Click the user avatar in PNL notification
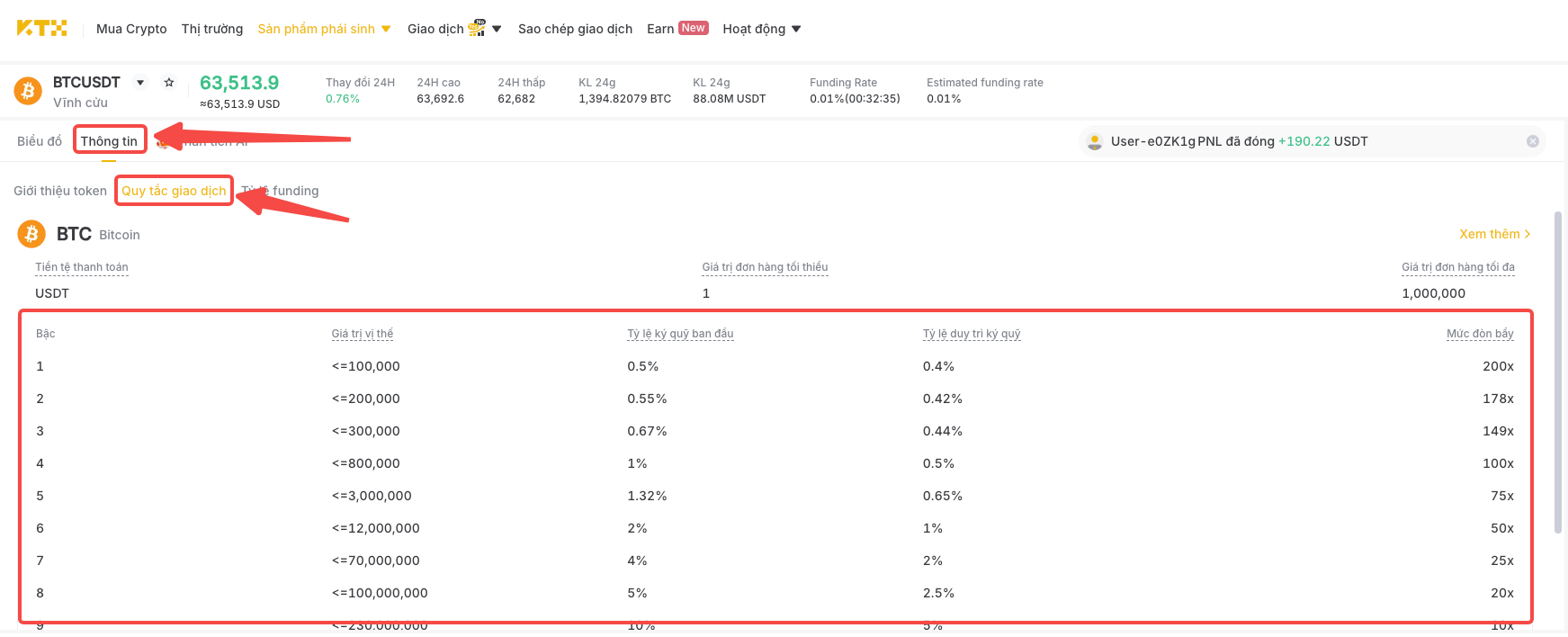Screen dimensions: 1568x637 [1095, 141]
